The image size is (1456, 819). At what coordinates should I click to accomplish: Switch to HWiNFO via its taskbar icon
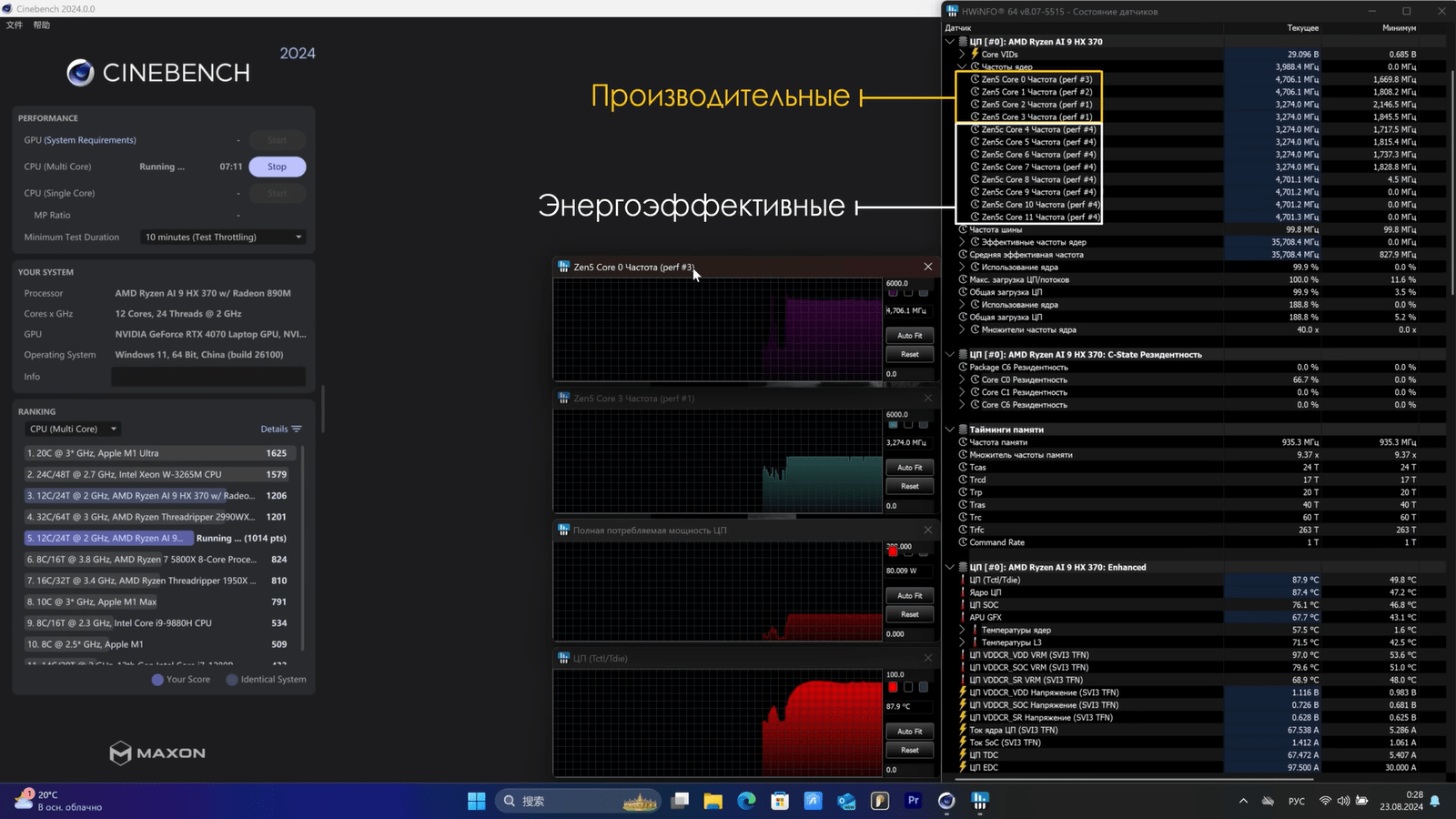[x=980, y=801]
